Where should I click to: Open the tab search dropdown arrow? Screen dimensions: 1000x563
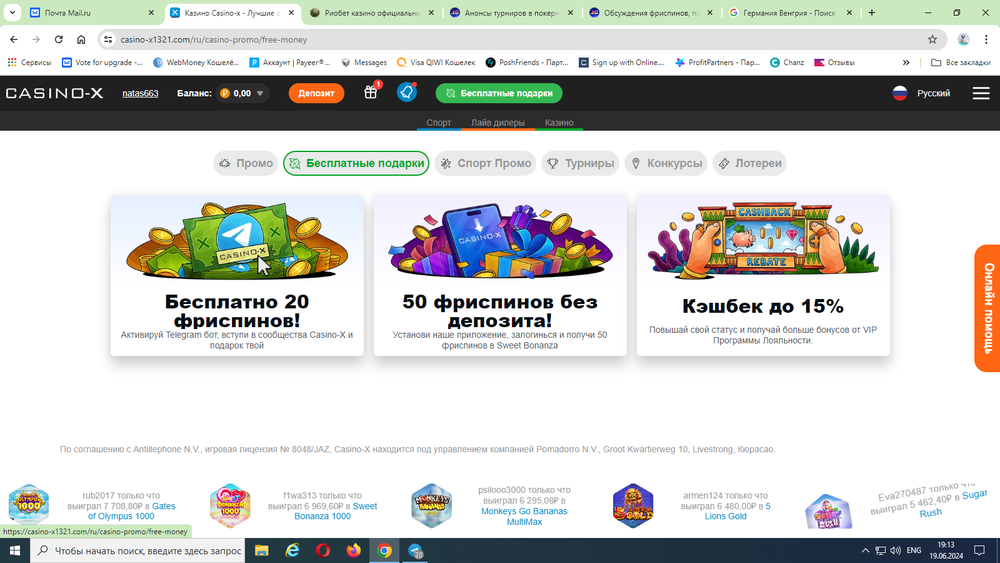[x=12, y=13]
